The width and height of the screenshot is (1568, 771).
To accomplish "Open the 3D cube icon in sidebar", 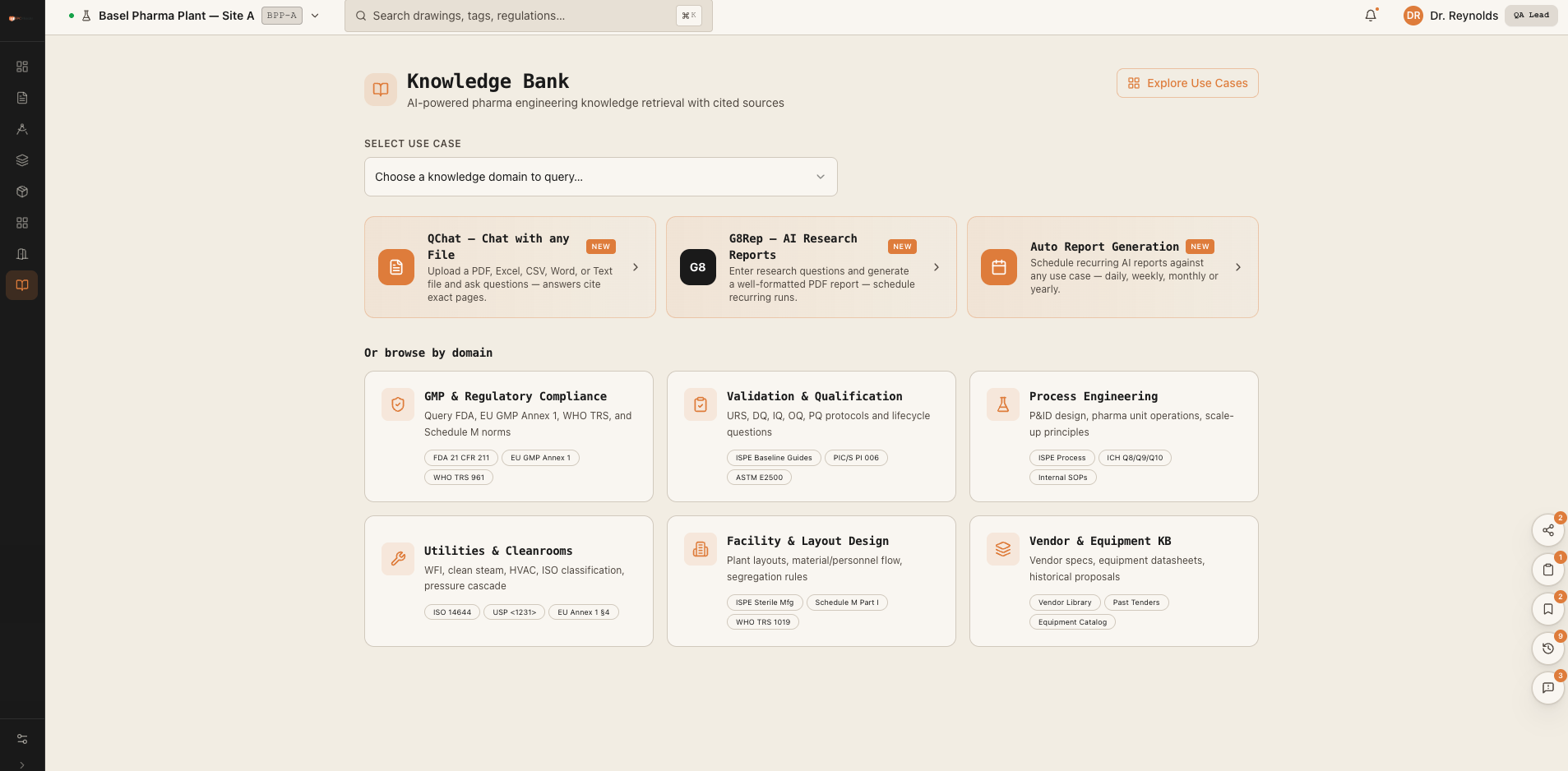I will (22, 192).
